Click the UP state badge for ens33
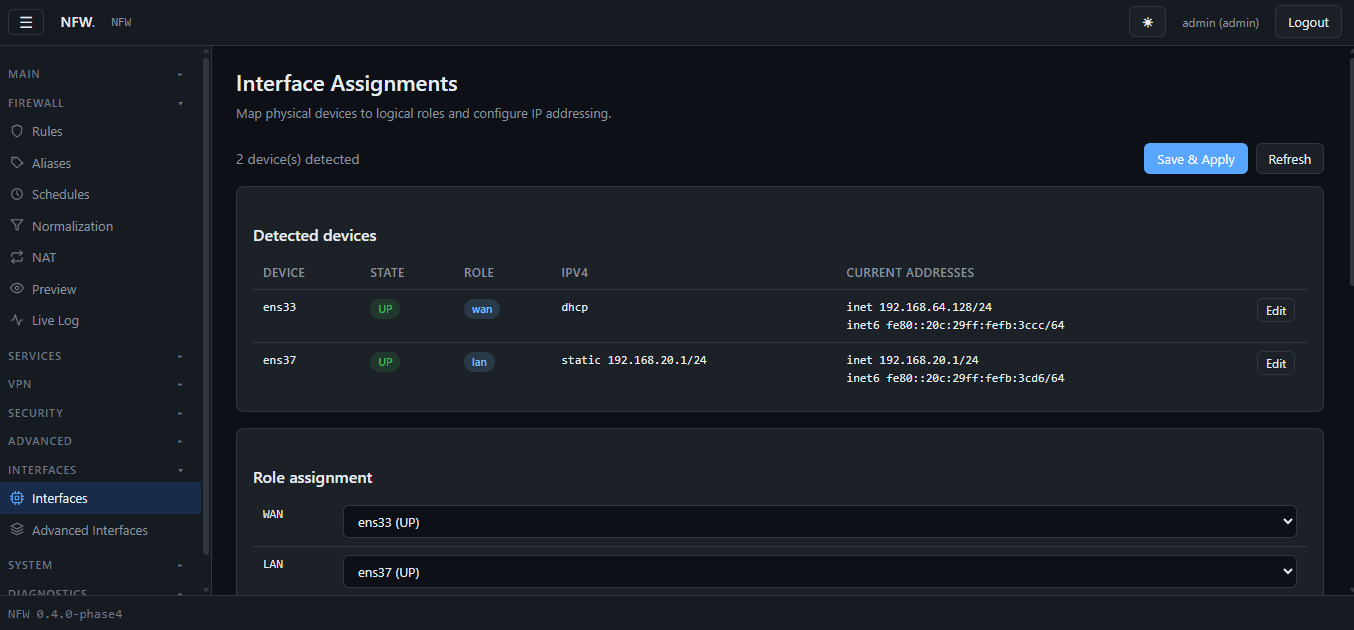Screen dimensions: 1354x630 (x=385, y=309)
